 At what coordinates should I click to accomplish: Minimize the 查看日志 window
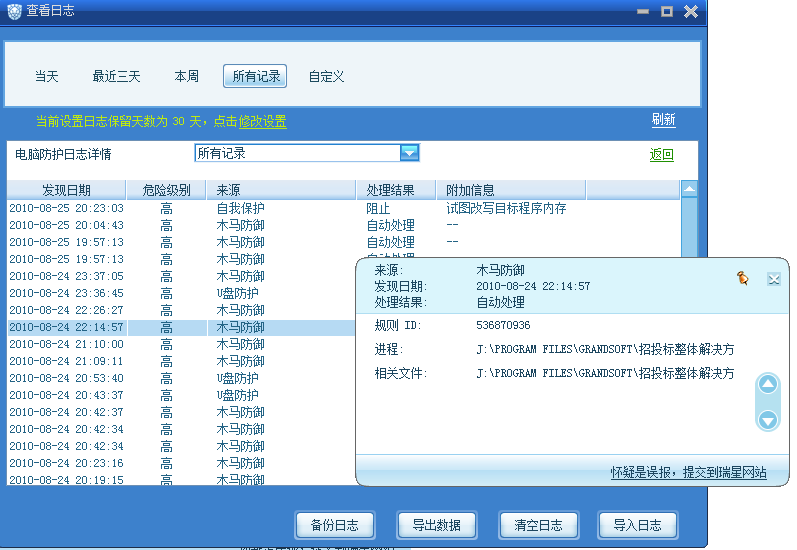coord(642,11)
